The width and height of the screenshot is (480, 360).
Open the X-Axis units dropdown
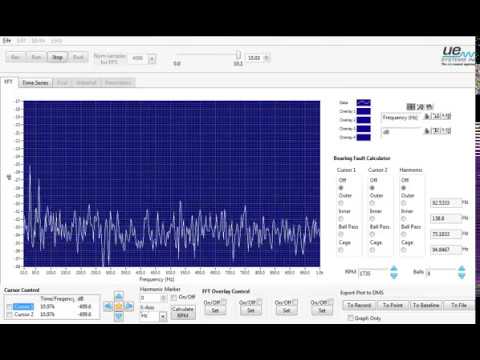click(x=163, y=316)
